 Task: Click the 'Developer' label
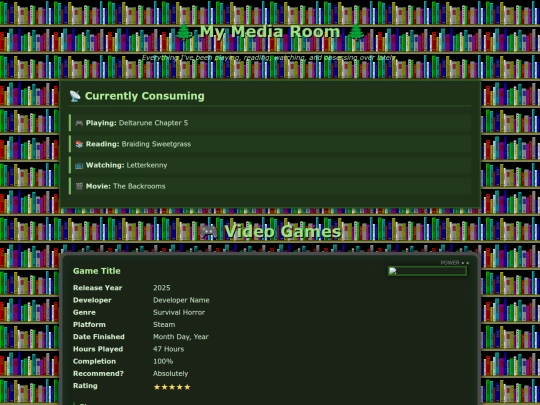(92, 300)
